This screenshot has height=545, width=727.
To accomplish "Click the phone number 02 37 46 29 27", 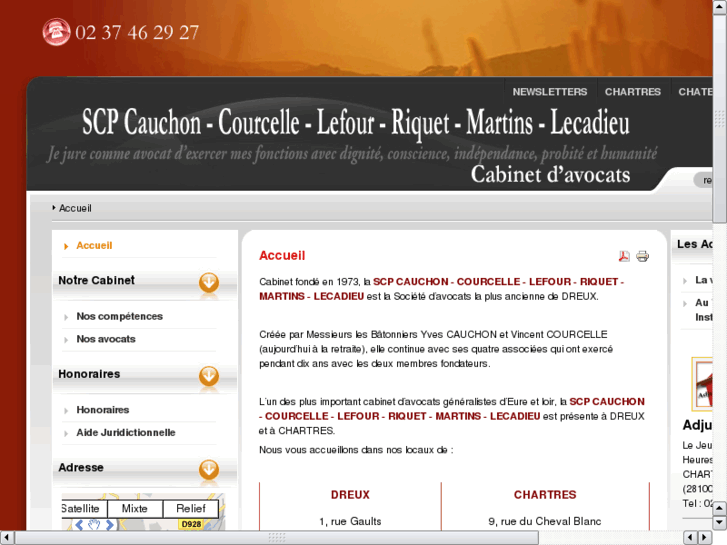I will 137,32.
